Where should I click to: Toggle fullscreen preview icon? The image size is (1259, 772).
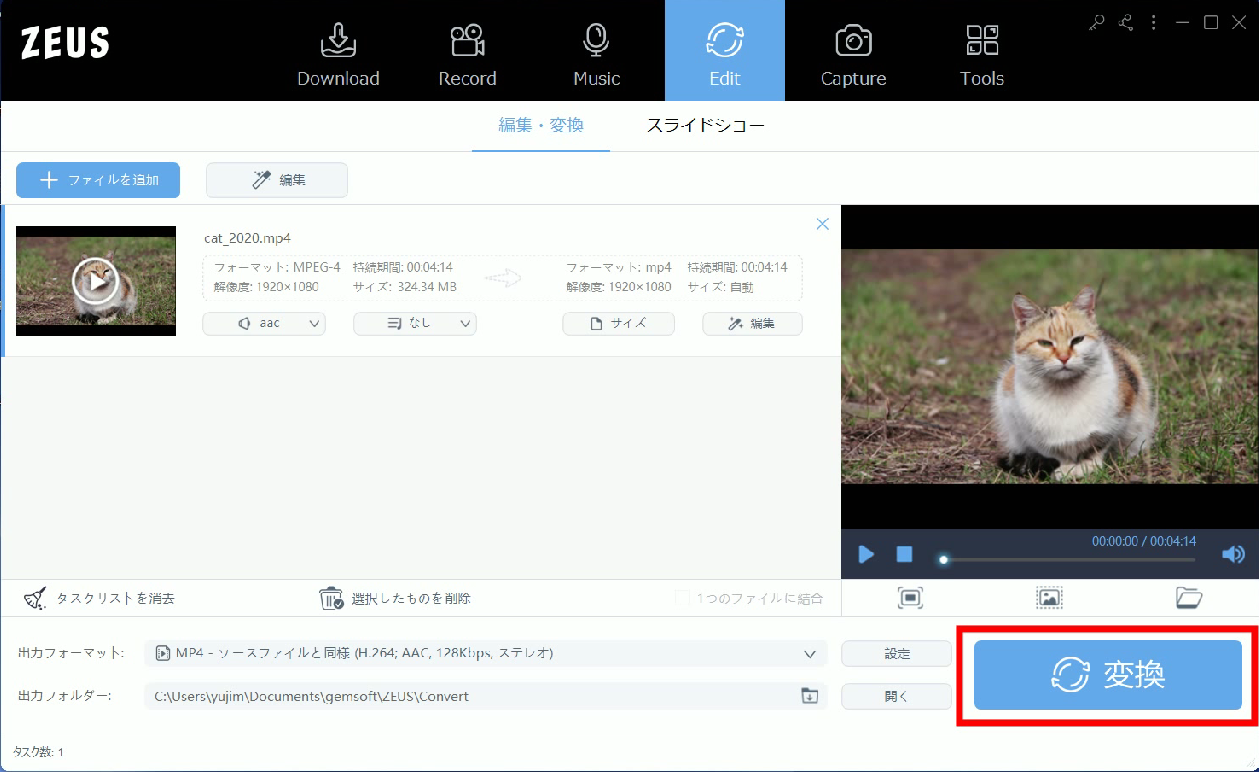click(910, 598)
